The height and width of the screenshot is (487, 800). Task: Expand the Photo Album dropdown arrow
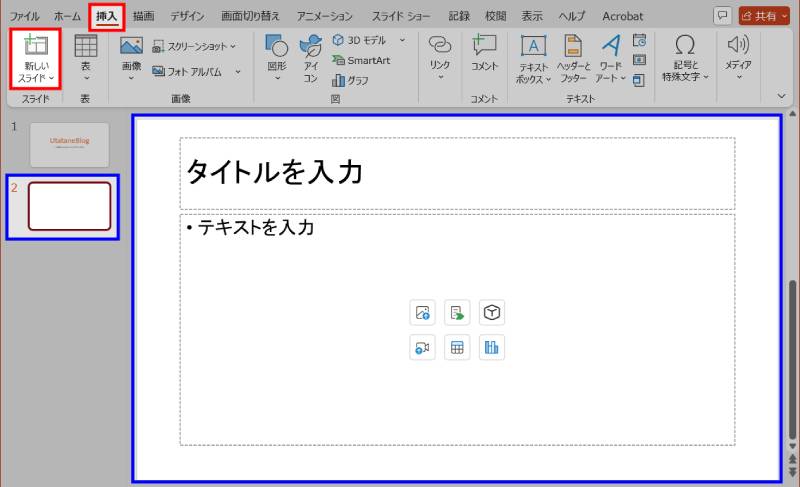tap(238, 71)
